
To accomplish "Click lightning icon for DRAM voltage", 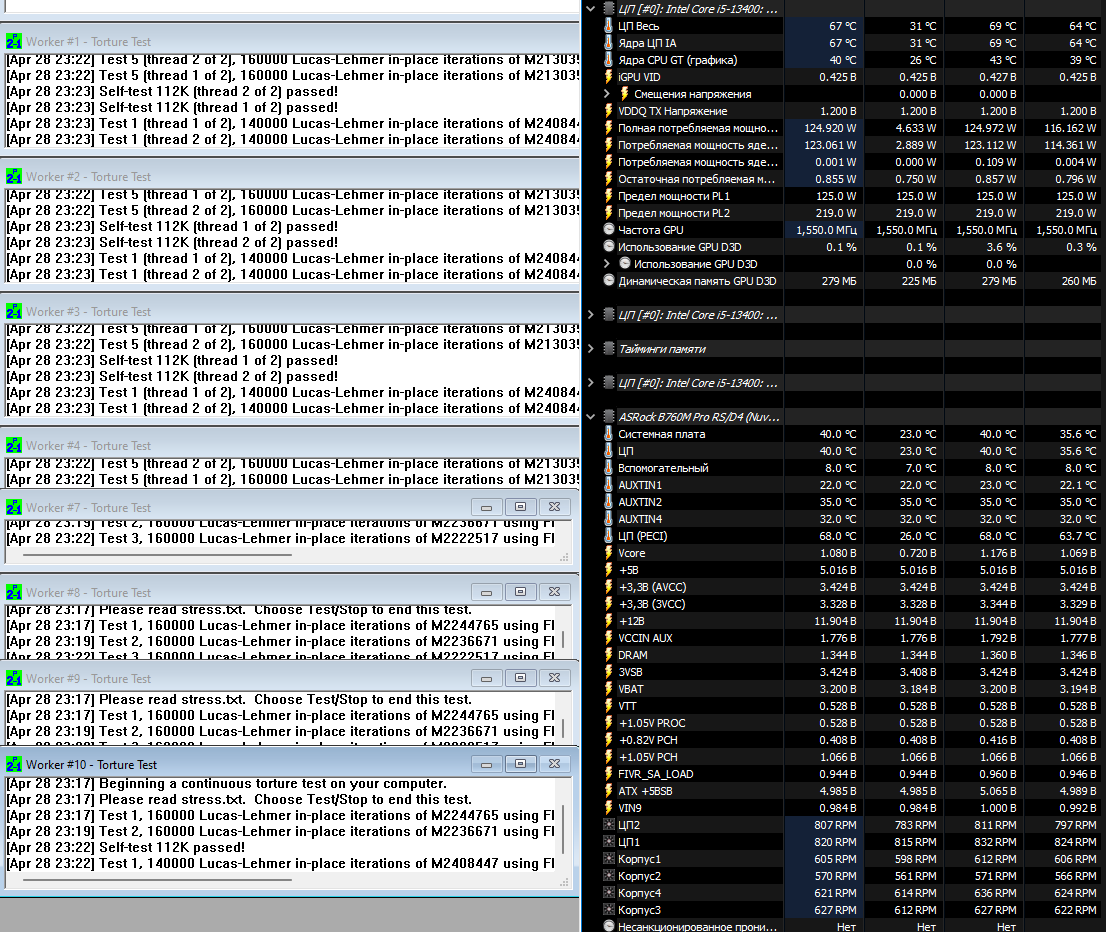I will (609, 655).
